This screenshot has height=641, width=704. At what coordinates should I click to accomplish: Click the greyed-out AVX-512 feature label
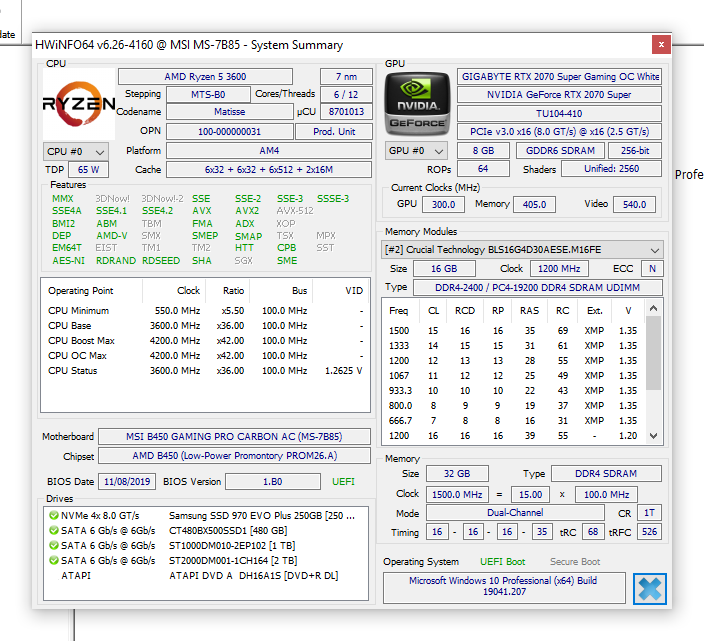[295, 211]
